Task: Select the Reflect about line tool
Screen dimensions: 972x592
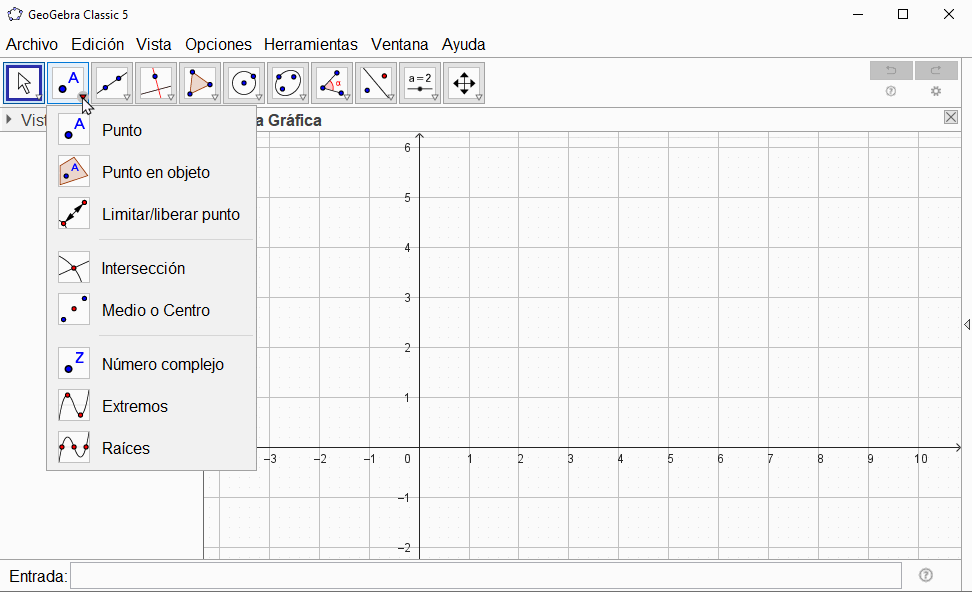Action: [376, 83]
